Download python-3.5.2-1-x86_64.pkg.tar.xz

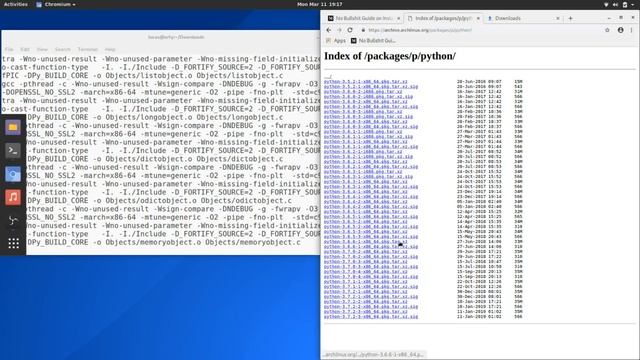(x=366, y=82)
